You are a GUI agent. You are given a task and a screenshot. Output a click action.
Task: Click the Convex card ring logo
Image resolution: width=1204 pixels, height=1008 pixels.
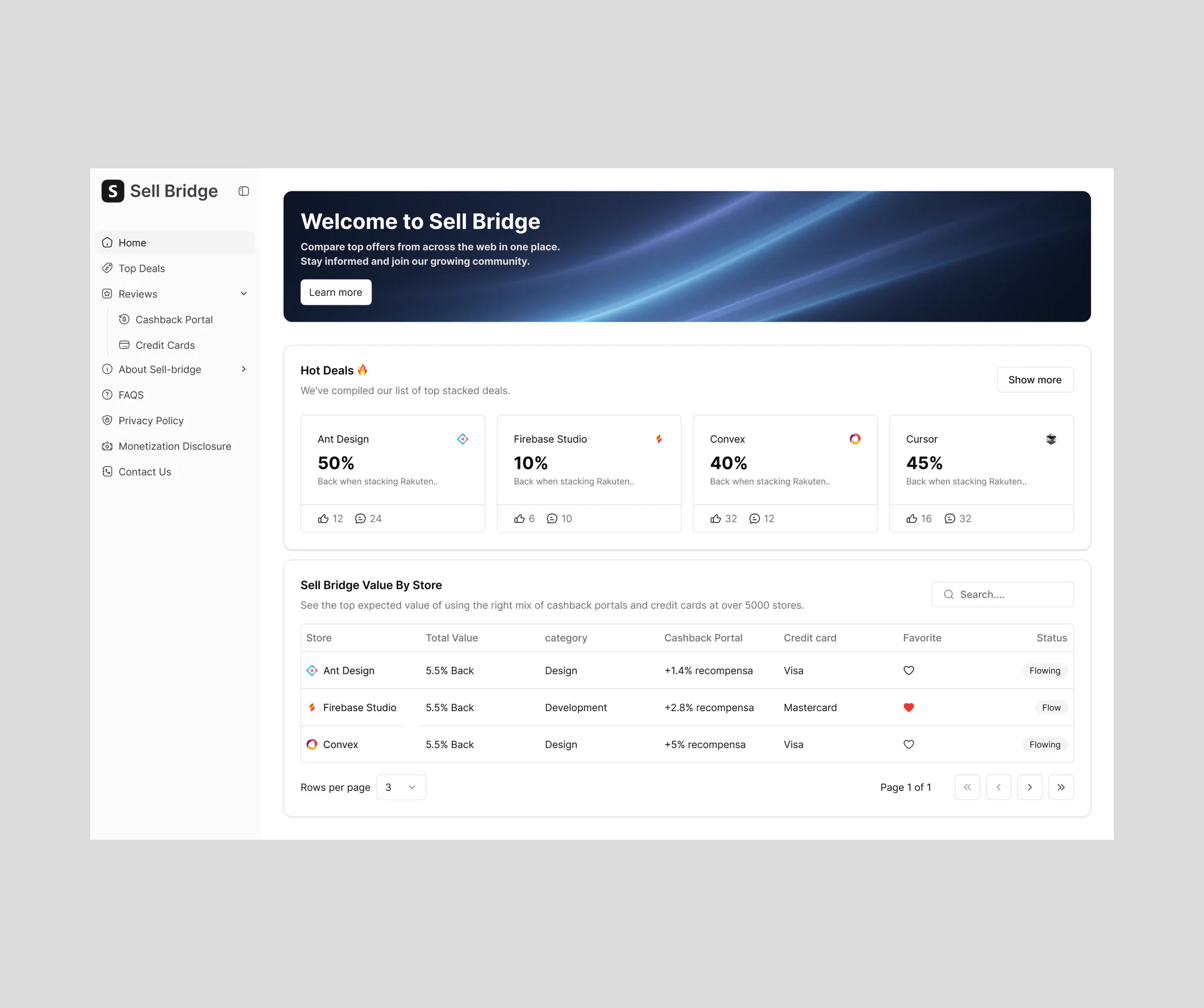(855, 439)
